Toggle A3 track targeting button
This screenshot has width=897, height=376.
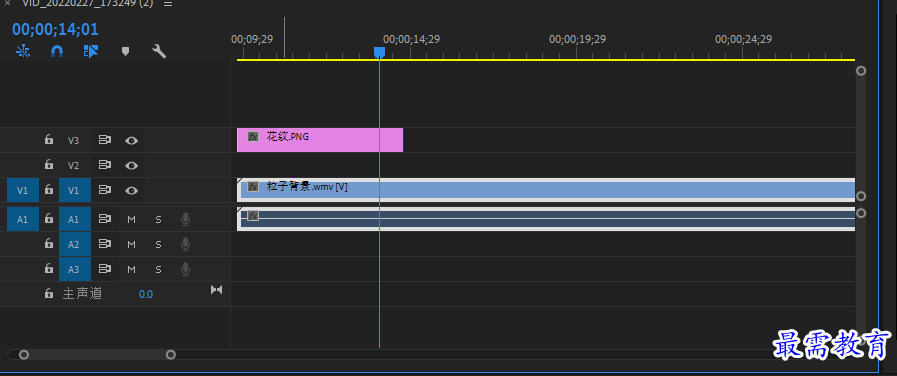point(74,269)
